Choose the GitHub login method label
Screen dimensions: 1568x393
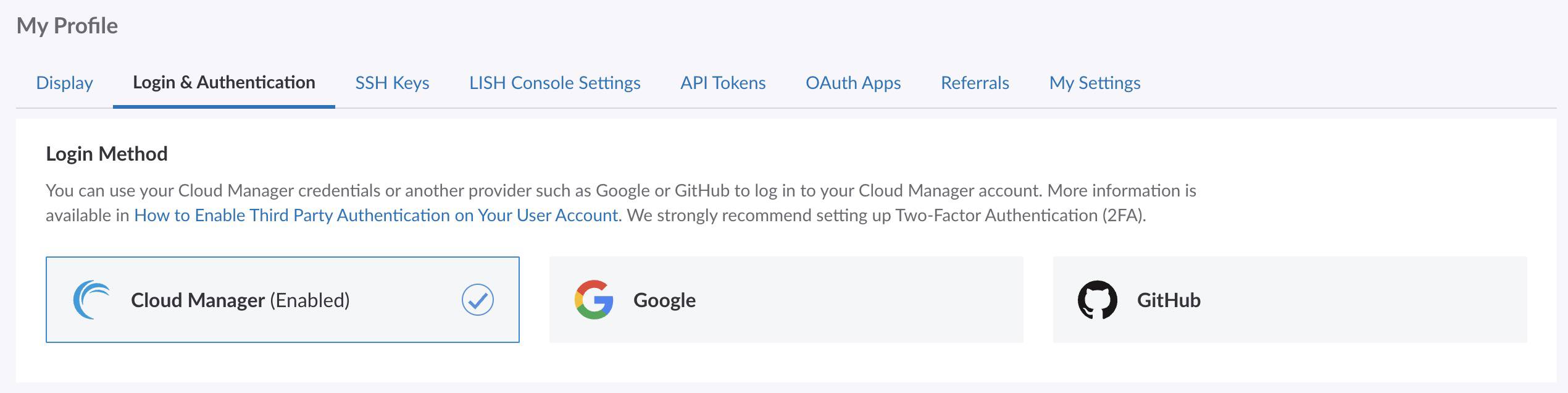coord(1168,300)
